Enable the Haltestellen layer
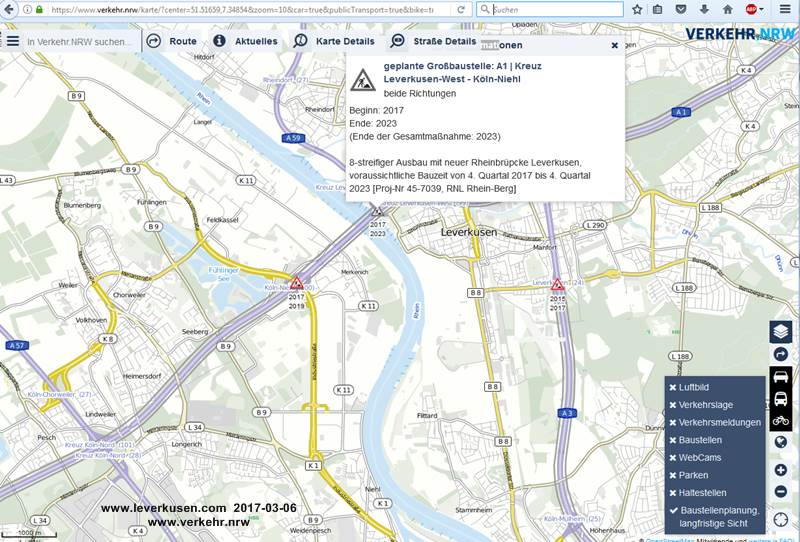800x542 pixels. 697,493
